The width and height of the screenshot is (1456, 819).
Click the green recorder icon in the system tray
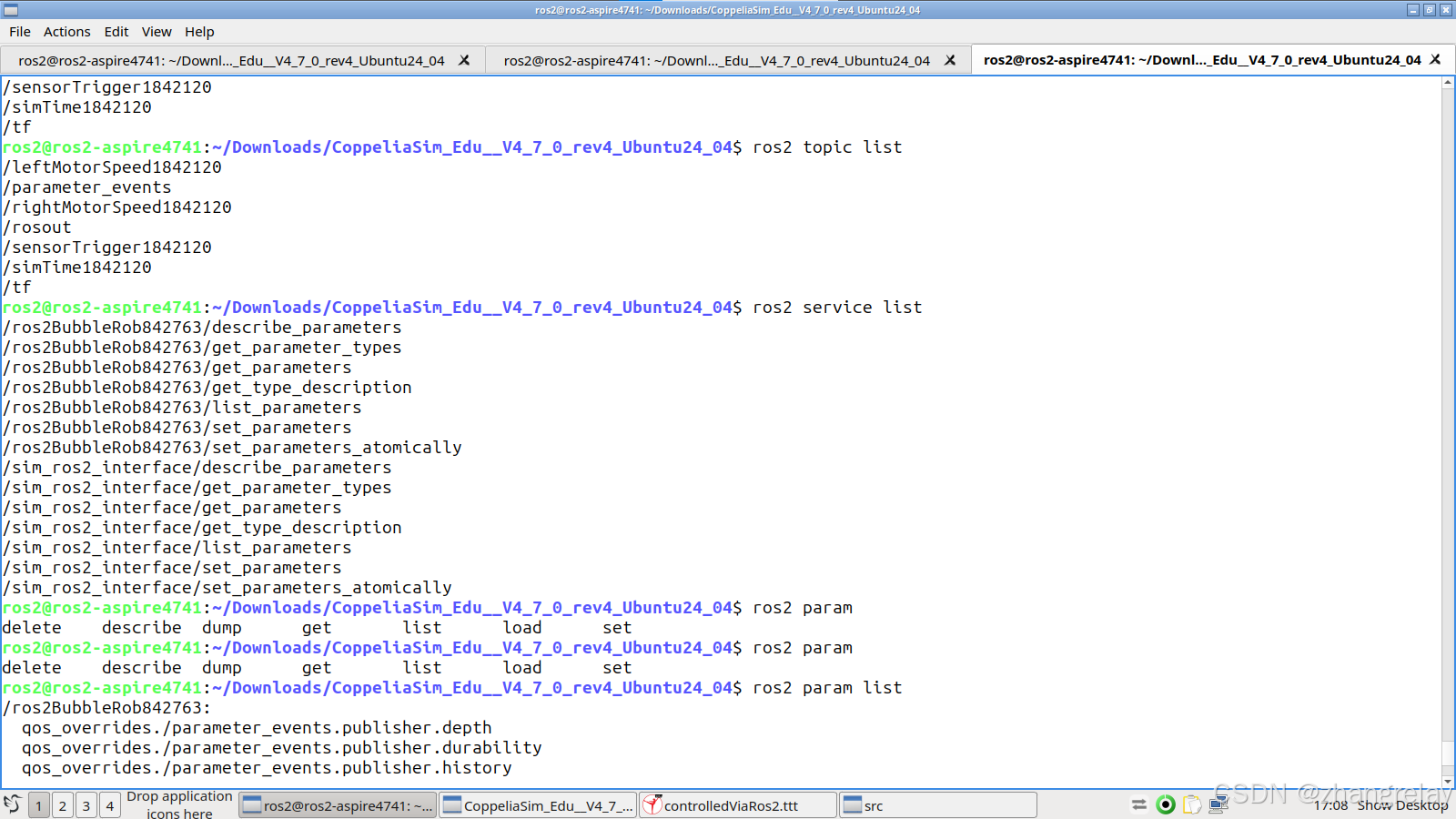1166,804
